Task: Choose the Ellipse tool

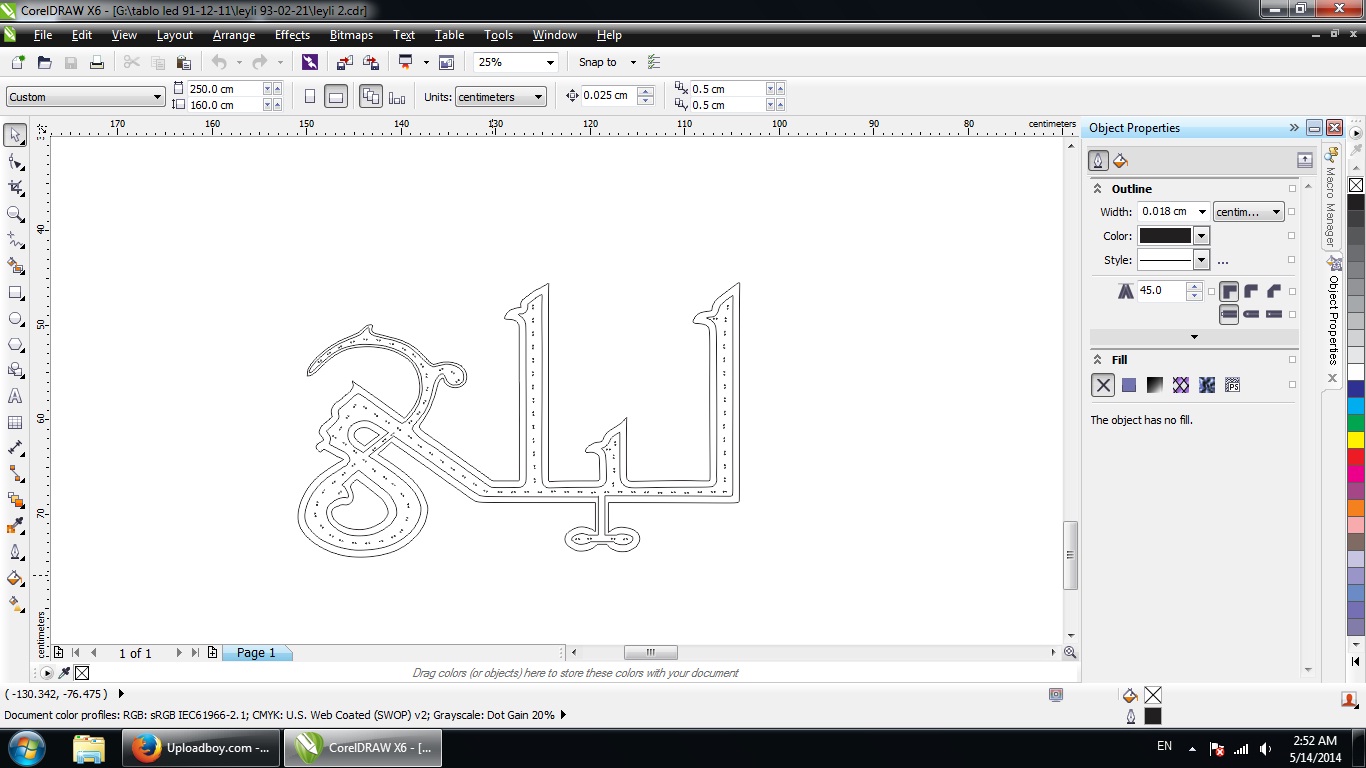Action: pyautogui.click(x=15, y=319)
